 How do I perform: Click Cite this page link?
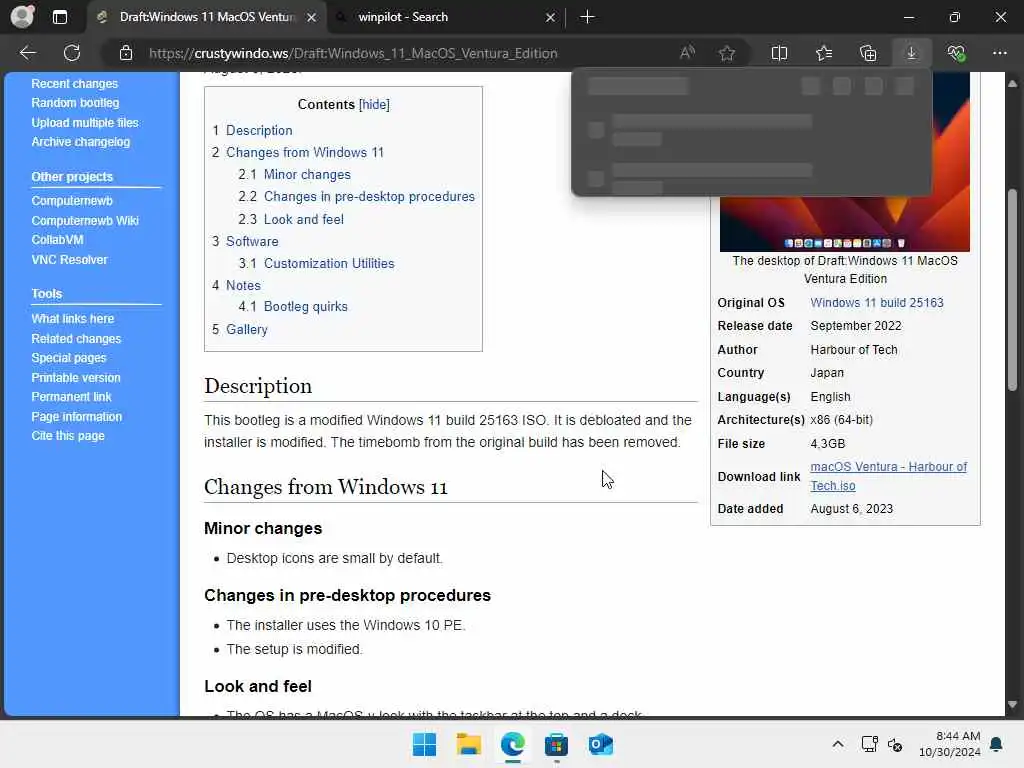click(x=68, y=436)
